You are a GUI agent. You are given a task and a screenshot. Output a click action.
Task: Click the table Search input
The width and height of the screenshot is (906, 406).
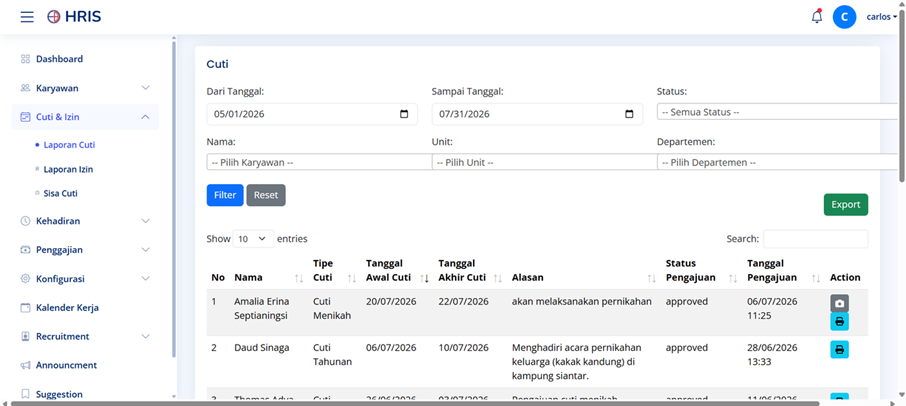click(x=815, y=239)
